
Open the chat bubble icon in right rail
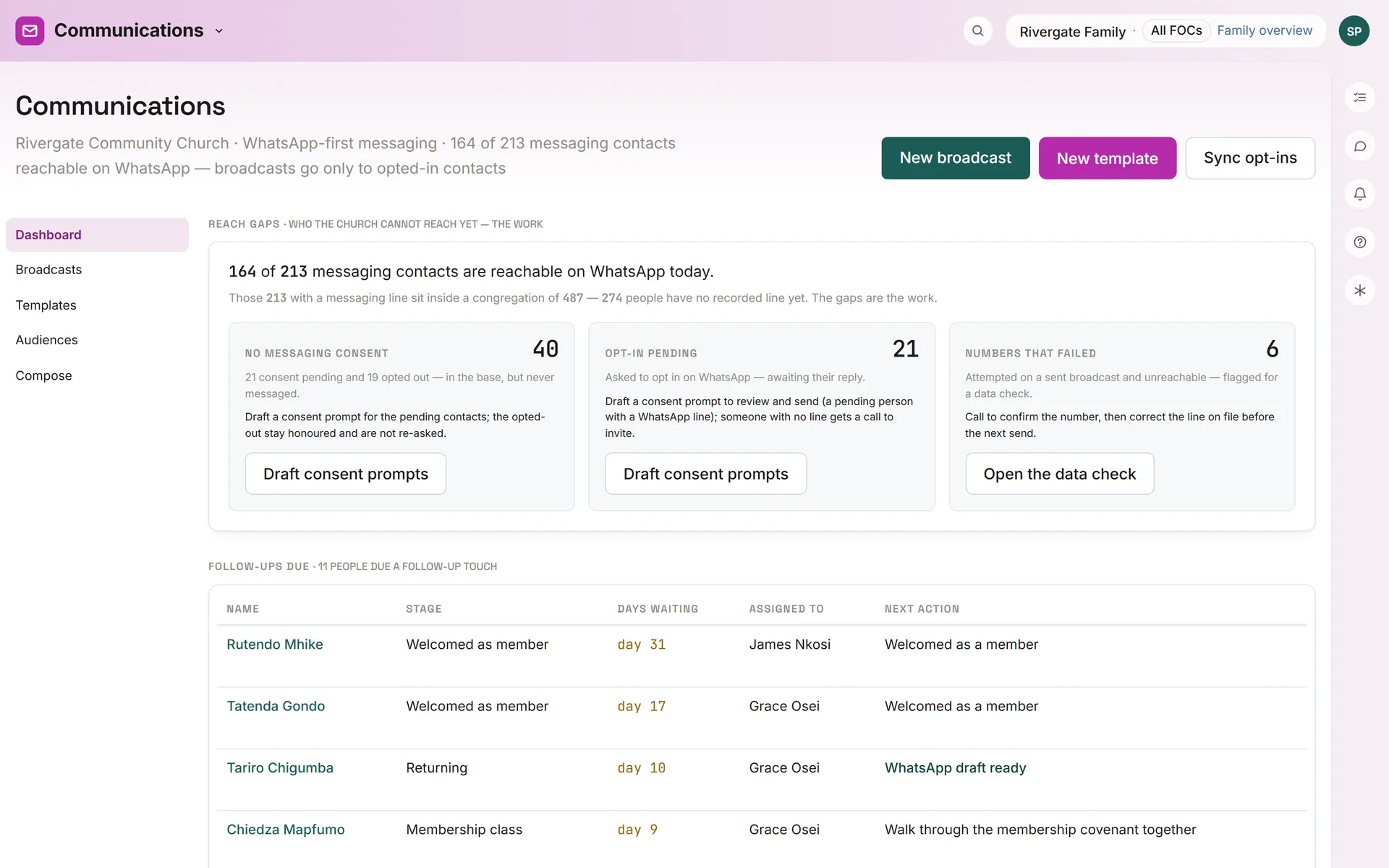[1359, 146]
